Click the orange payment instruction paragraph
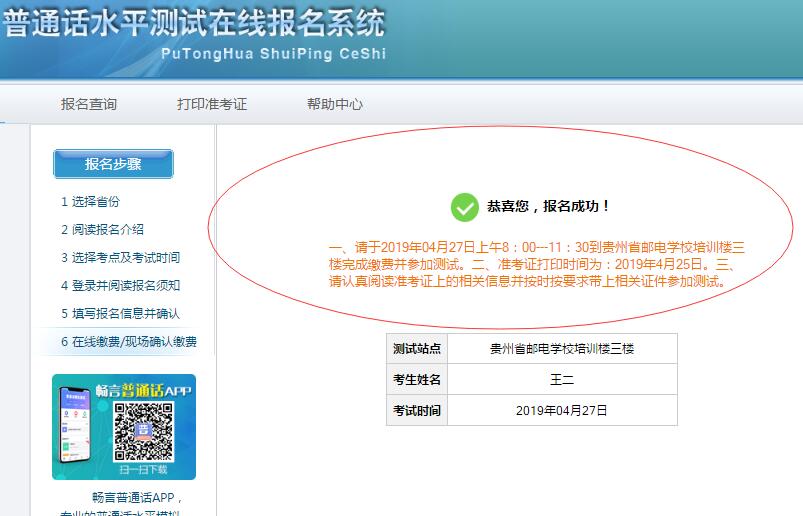The width and height of the screenshot is (803, 516). (x=532, y=264)
